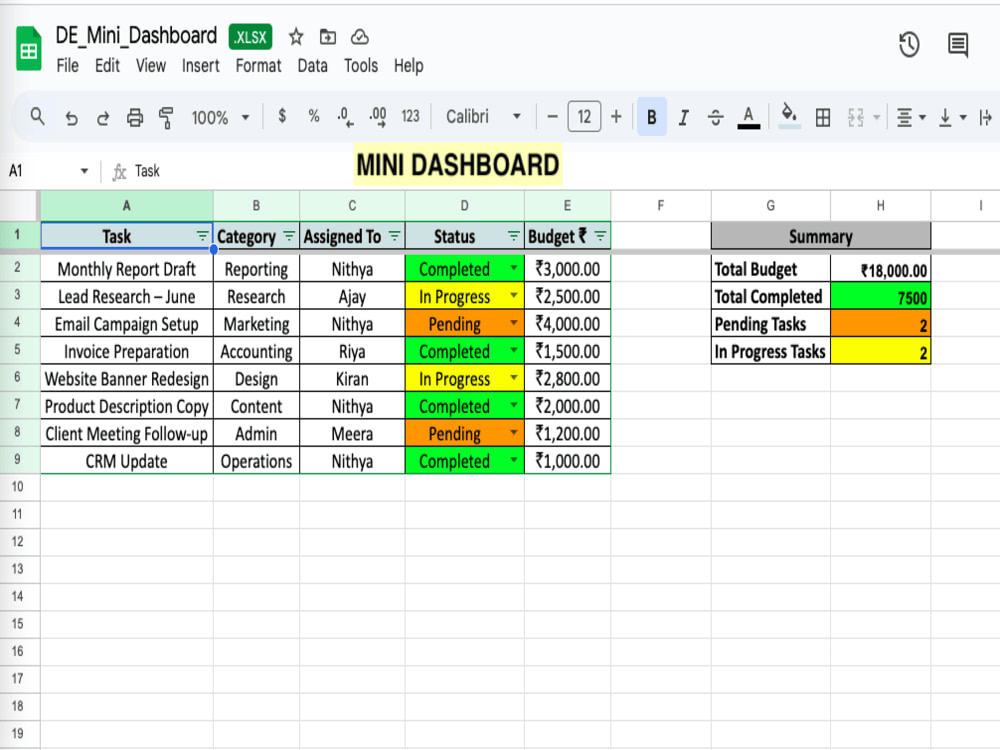Open the Edit menu

[x=107, y=66]
